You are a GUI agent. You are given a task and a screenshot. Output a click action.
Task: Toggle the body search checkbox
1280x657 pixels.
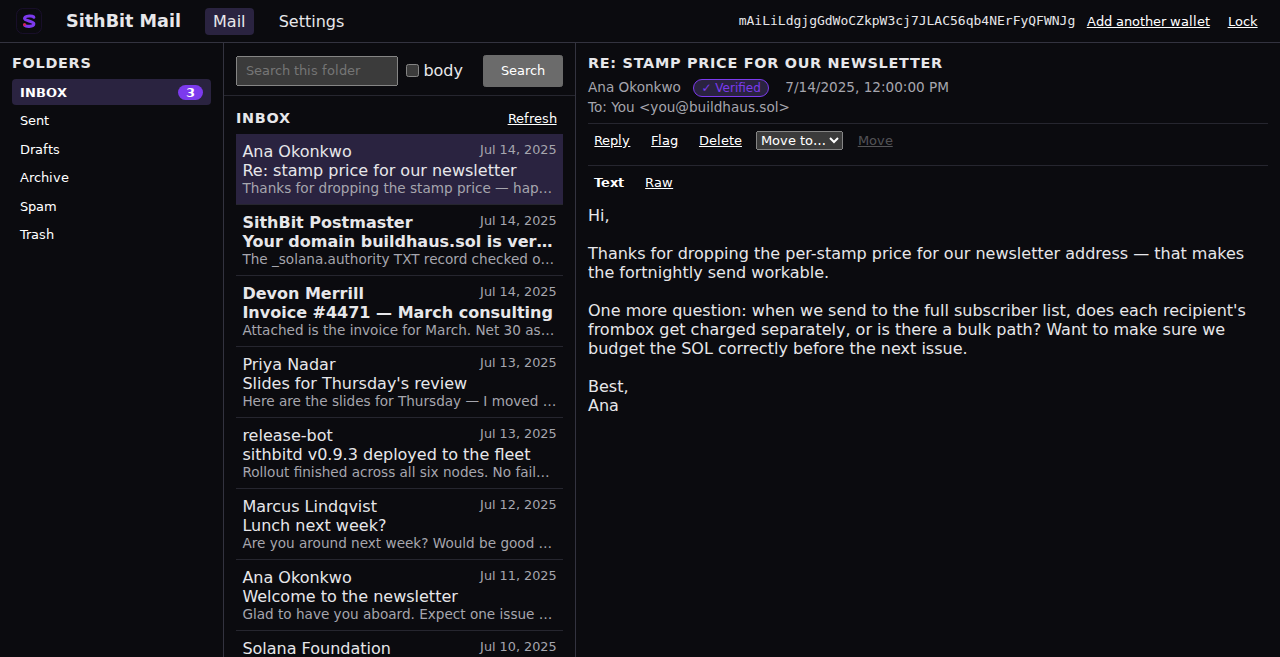tap(412, 70)
